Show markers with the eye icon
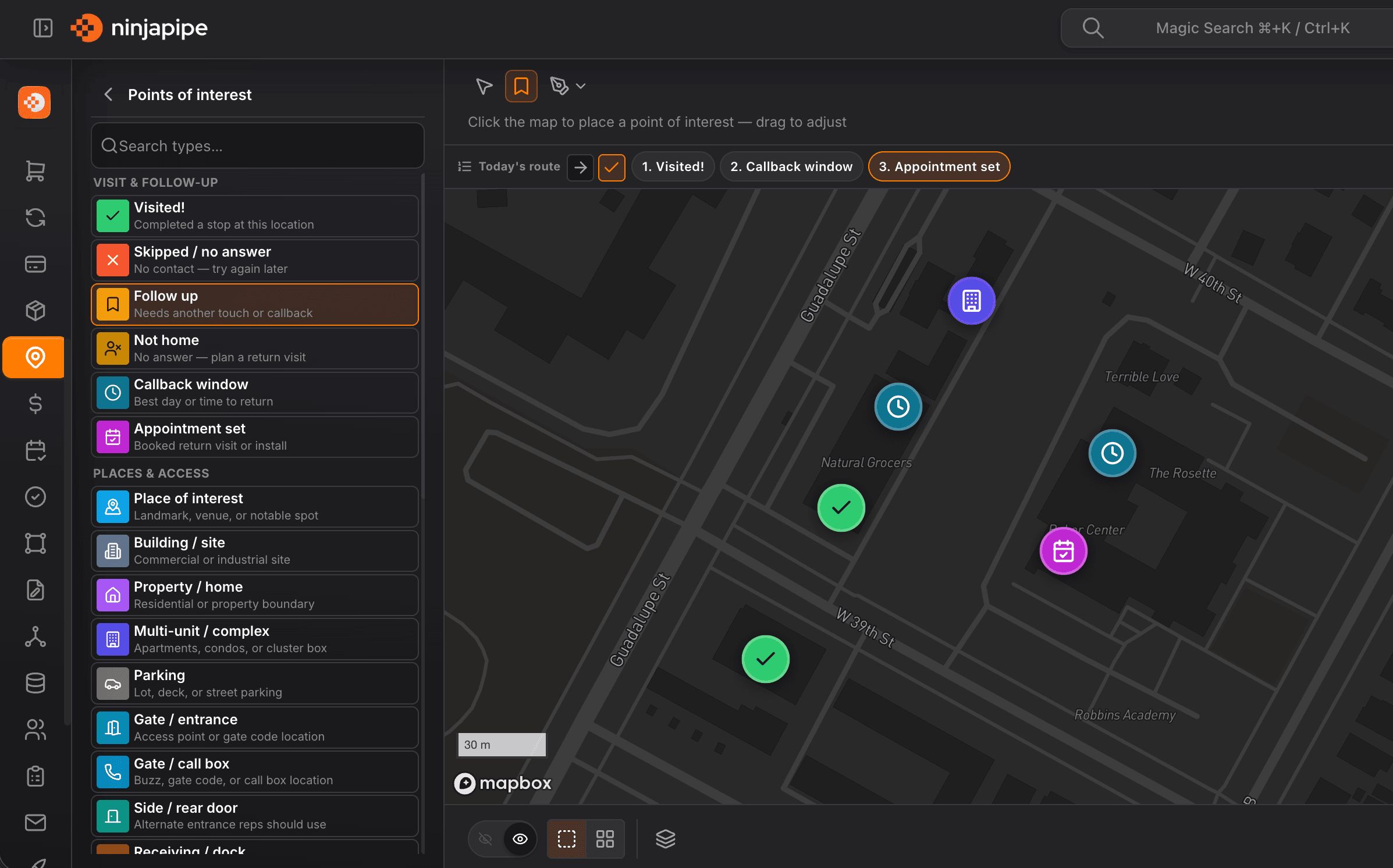 coord(520,838)
